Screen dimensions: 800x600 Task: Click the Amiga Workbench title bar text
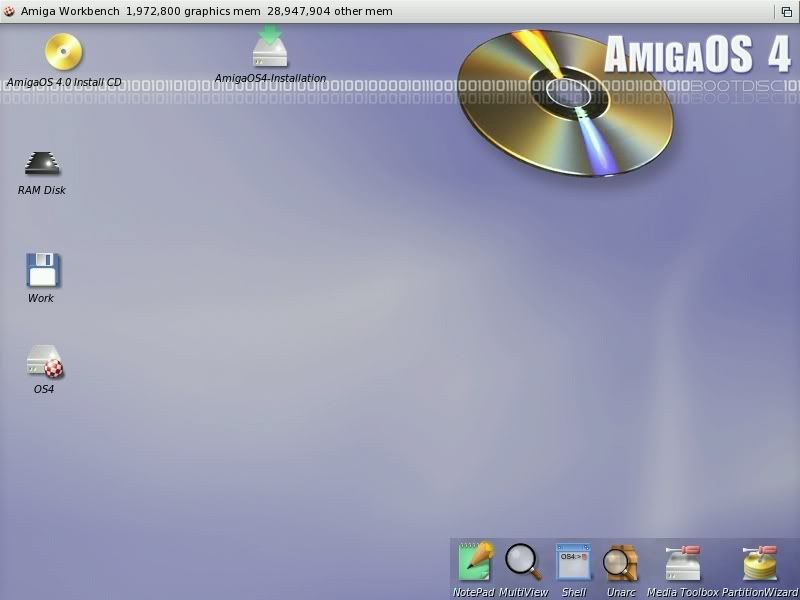point(70,11)
